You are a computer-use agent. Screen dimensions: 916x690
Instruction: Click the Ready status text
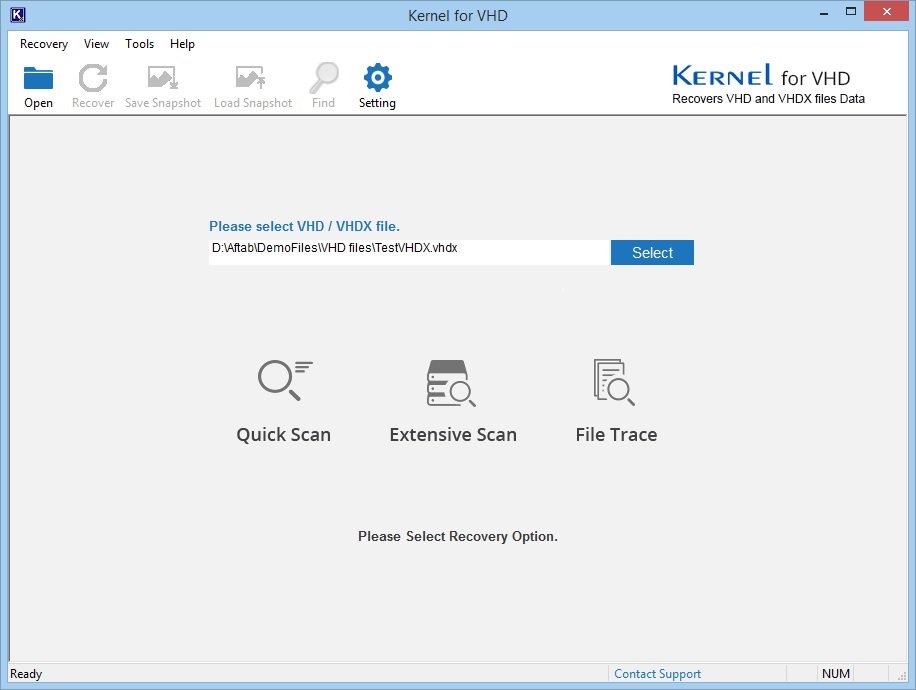26,674
